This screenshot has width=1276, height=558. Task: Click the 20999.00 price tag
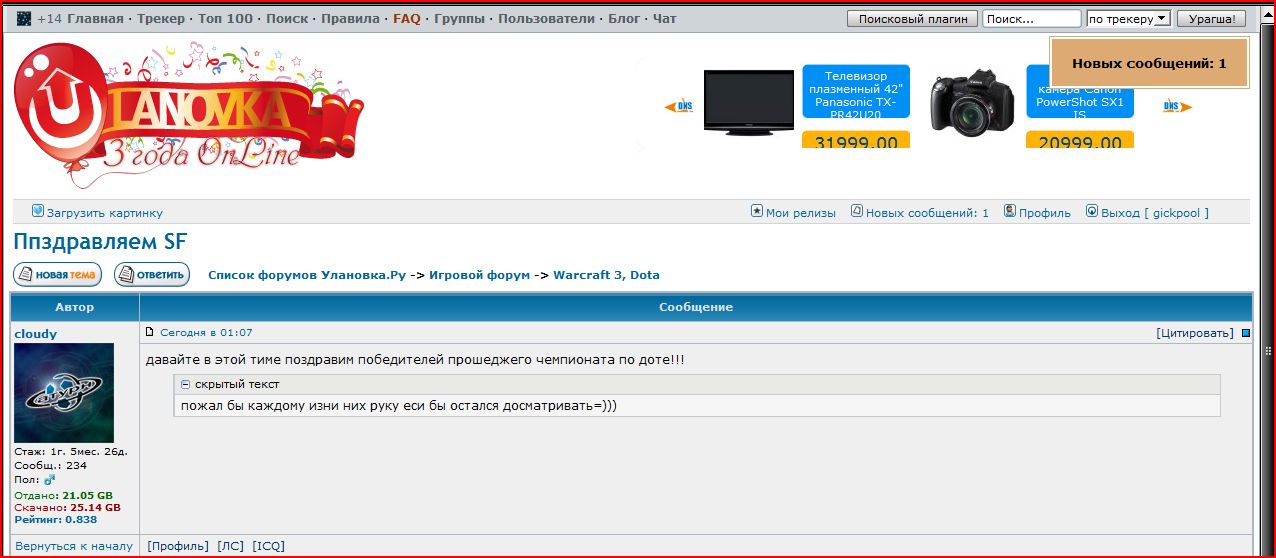click(1080, 140)
